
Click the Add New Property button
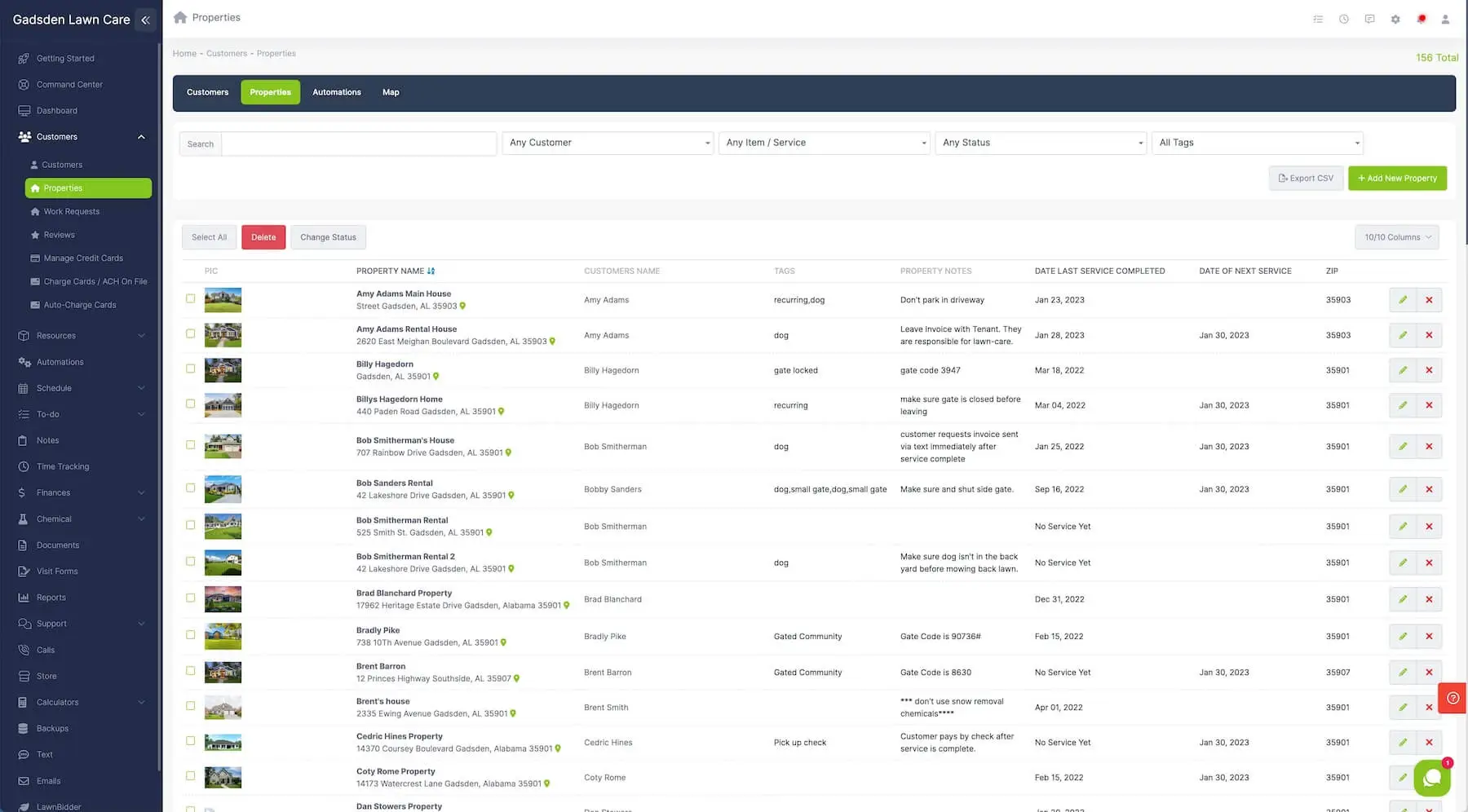[1397, 179]
